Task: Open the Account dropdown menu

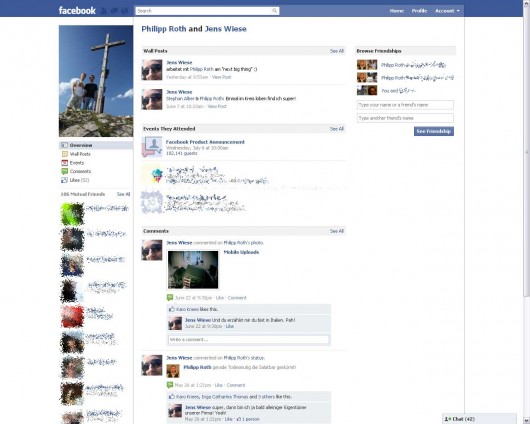Action: (x=447, y=11)
